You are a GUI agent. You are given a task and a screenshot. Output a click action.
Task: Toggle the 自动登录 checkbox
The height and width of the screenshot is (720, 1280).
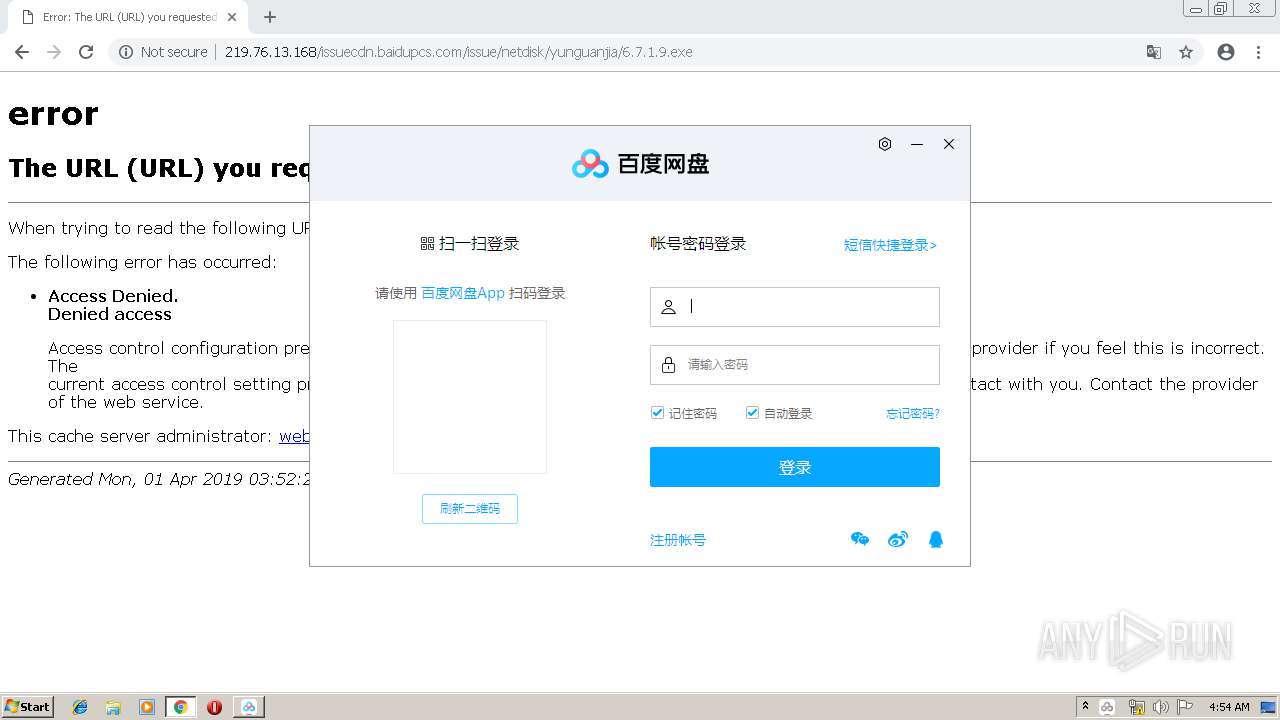click(x=752, y=413)
